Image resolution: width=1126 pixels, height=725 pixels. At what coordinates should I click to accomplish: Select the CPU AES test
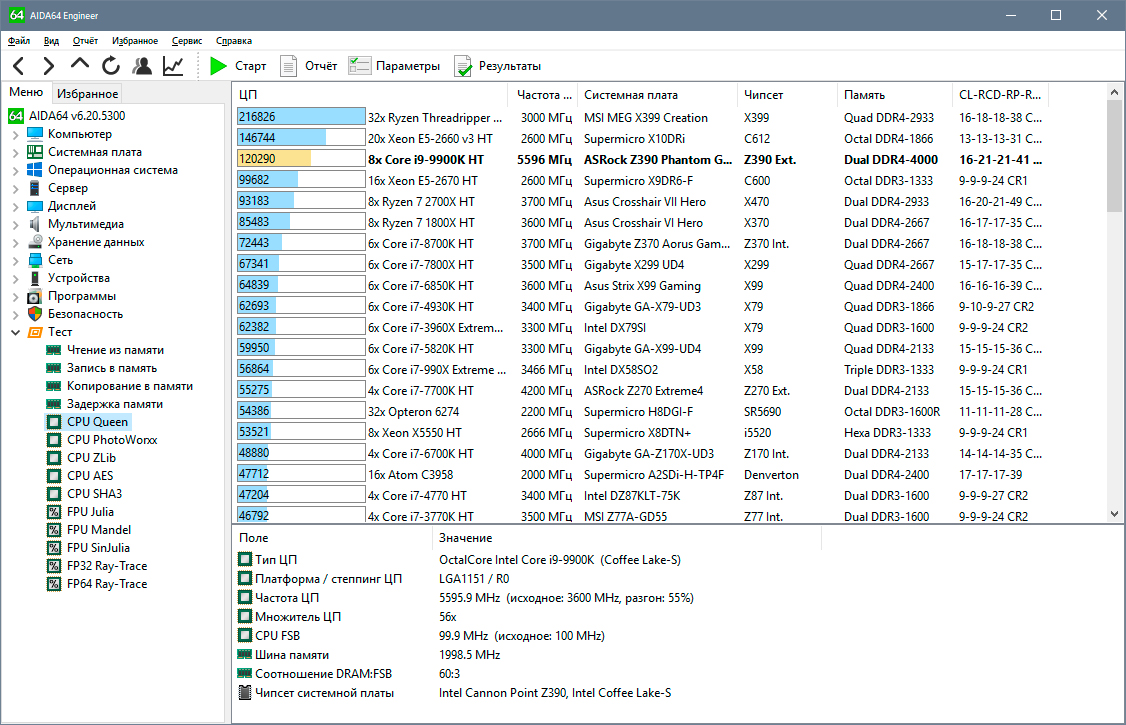click(80, 475)
